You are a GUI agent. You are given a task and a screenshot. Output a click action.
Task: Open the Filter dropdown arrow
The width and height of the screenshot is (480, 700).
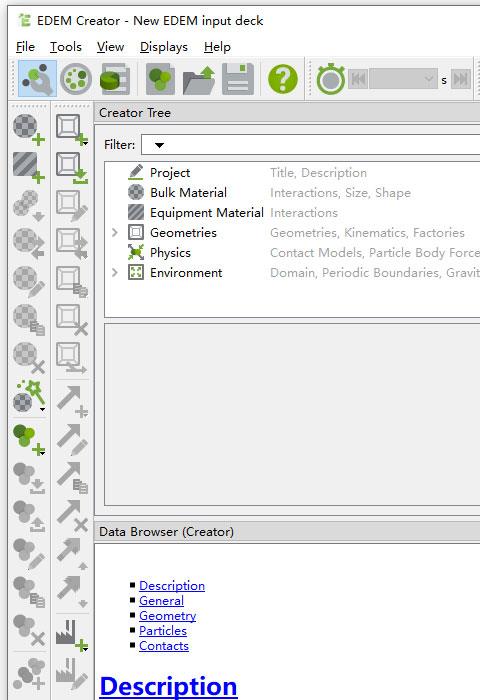[159, 145]
